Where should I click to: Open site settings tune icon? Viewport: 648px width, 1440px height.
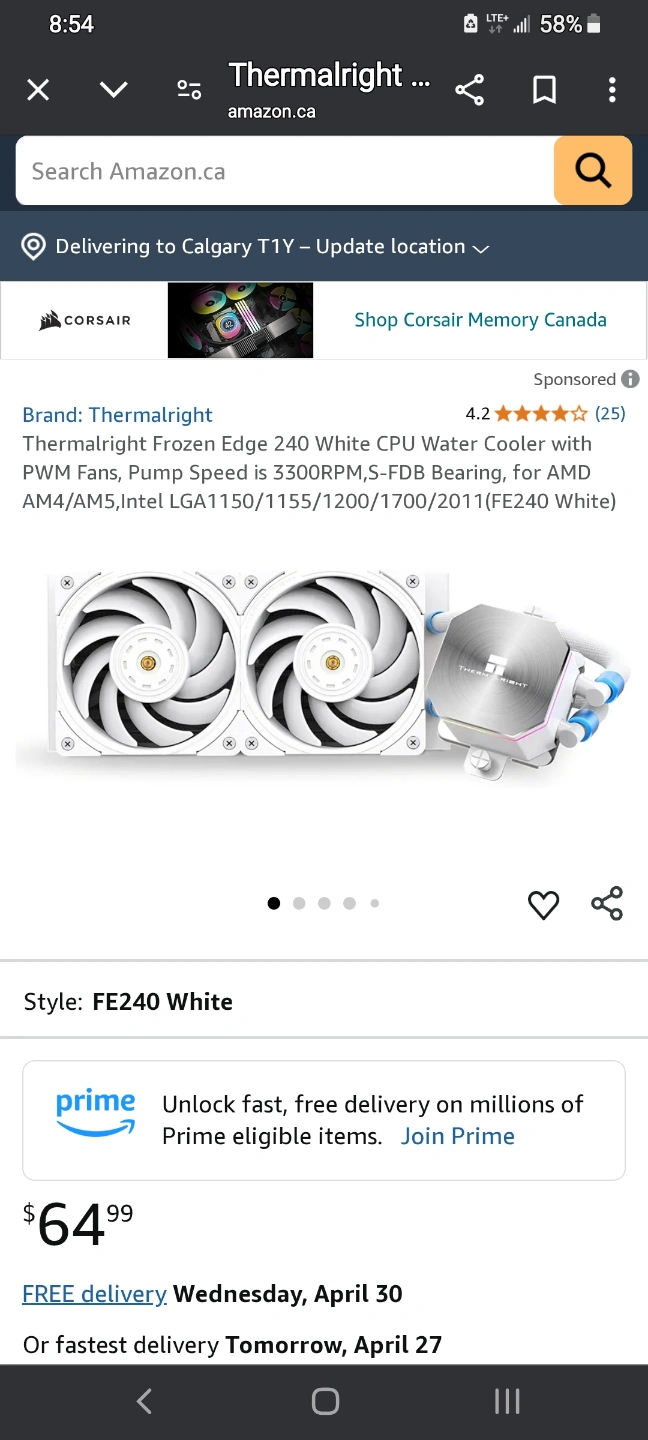189,91
